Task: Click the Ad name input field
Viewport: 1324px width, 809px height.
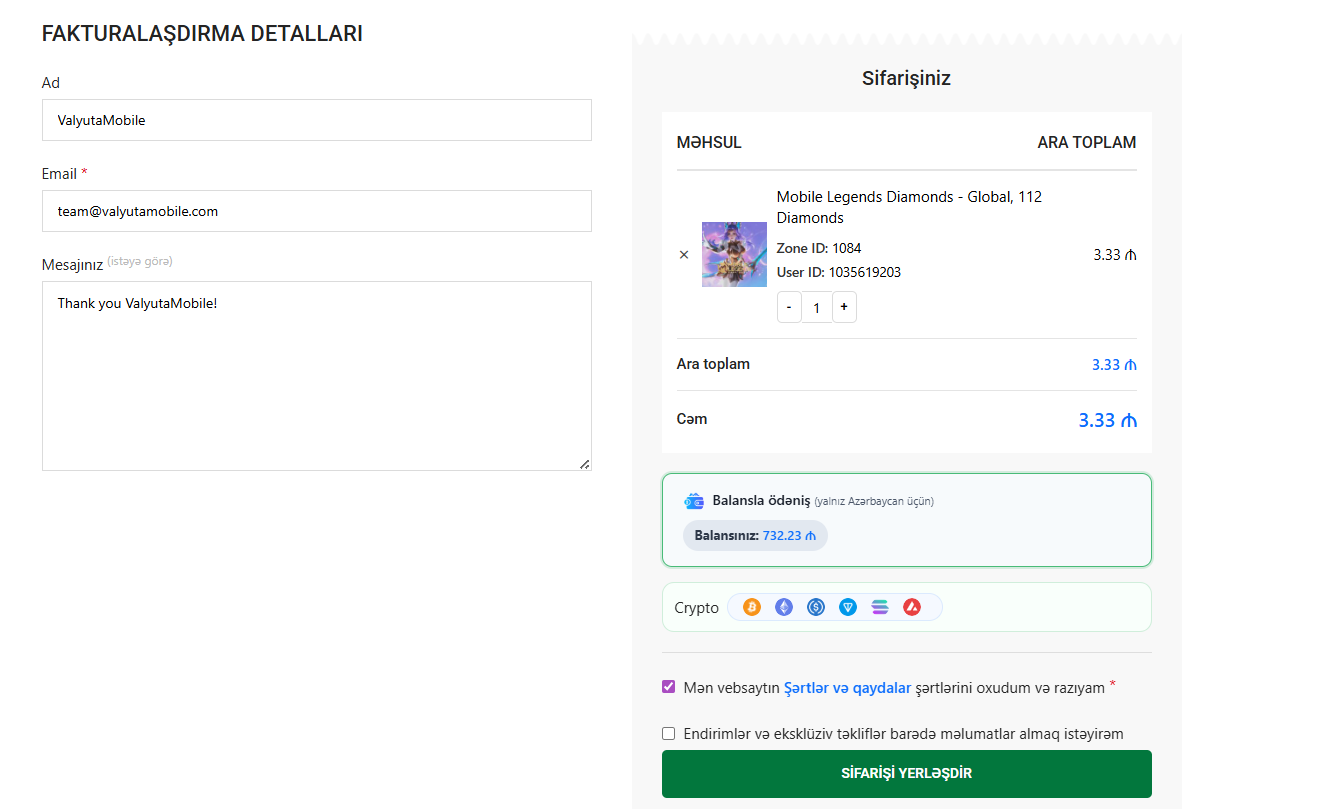Action: tap(316, 120)
